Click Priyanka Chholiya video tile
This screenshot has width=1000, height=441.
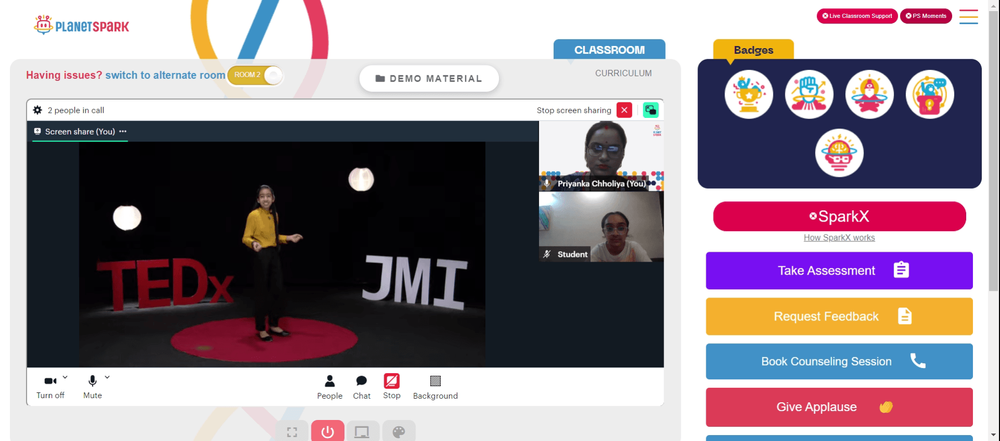pos(601,156)
